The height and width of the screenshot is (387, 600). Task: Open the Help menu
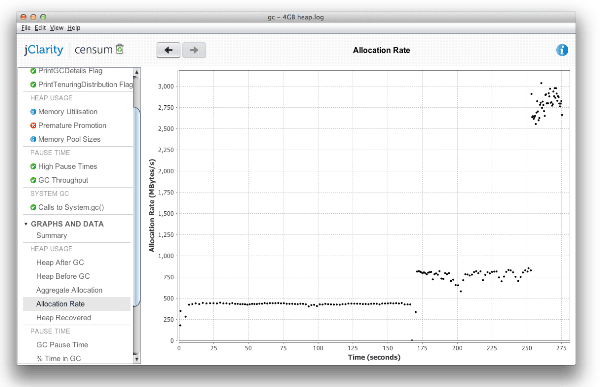[74, 28]
